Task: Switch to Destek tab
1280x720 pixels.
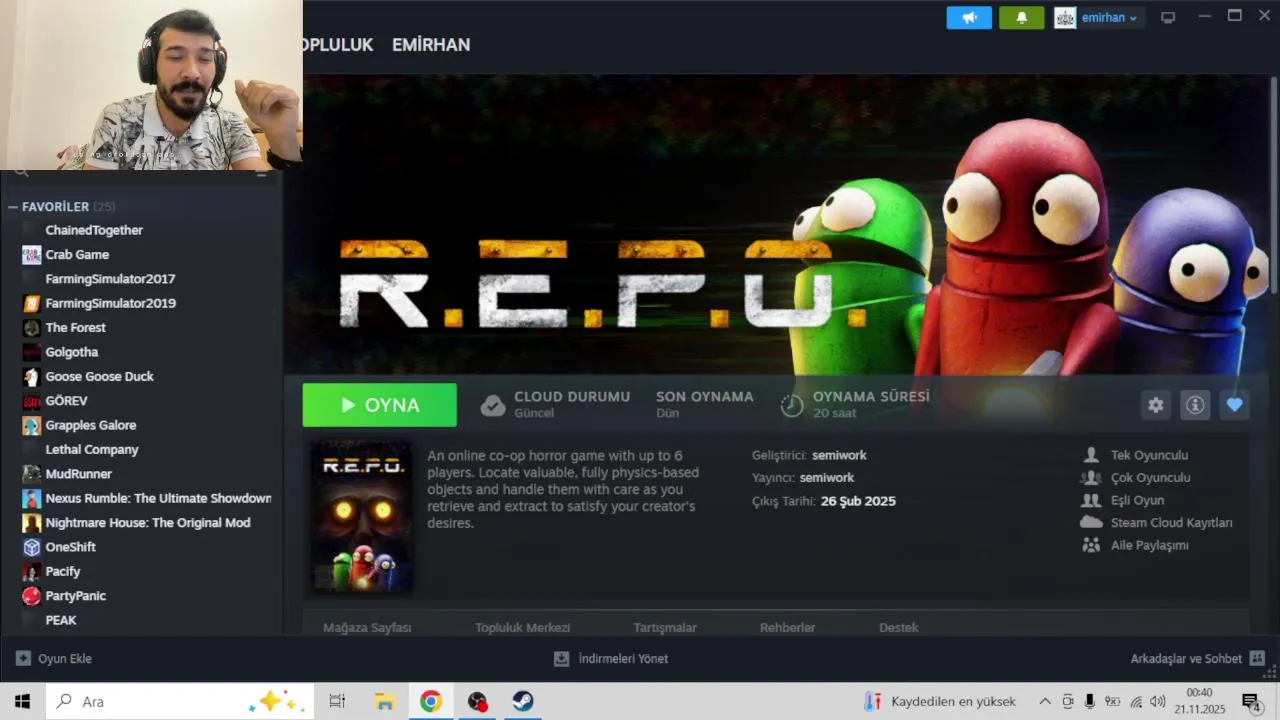Action: 898,627
